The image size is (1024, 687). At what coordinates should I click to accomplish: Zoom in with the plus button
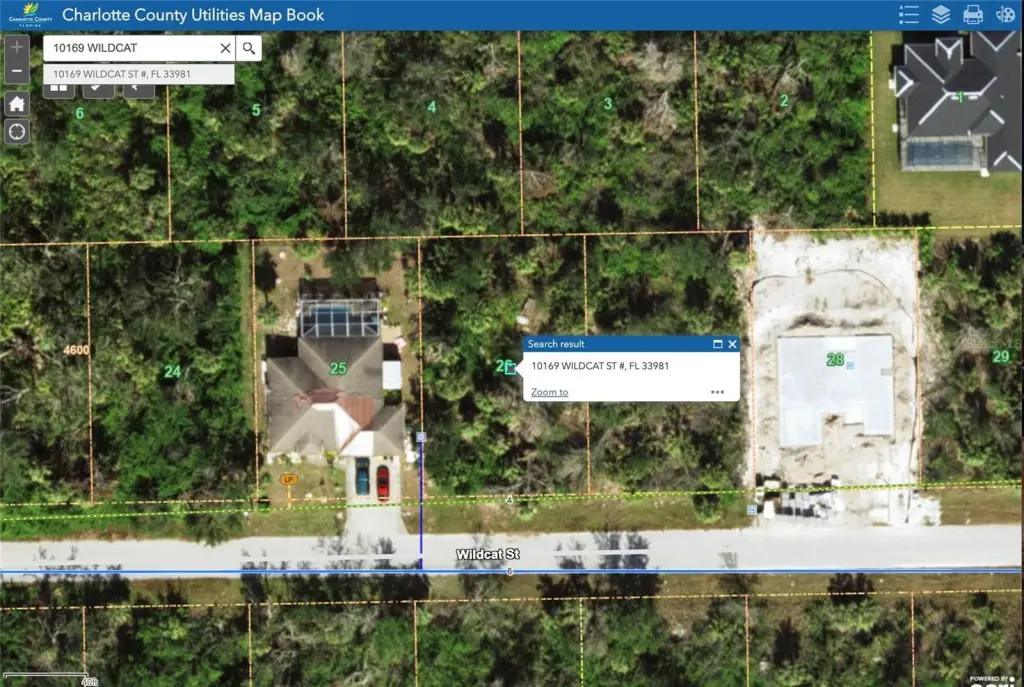[x=17, y=47]
